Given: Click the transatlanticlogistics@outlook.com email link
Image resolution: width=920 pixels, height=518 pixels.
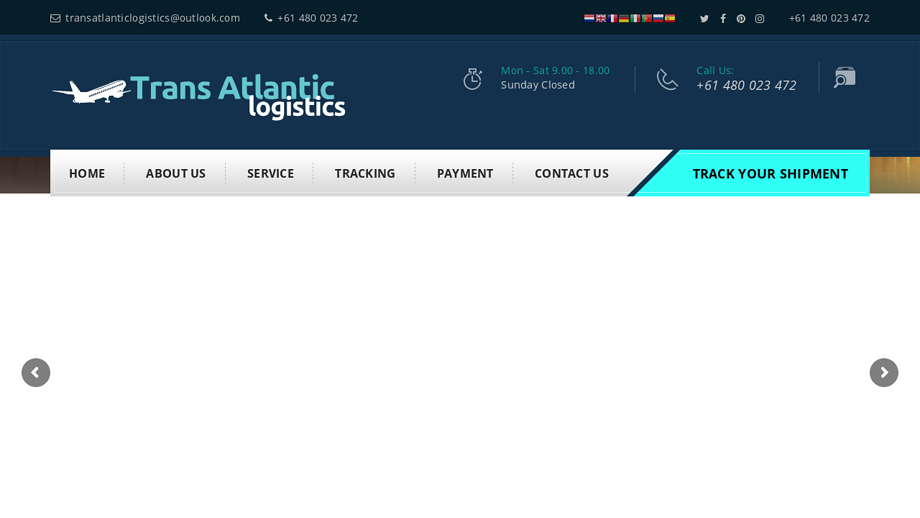Looking at the screenshot, I should (152, 18).
